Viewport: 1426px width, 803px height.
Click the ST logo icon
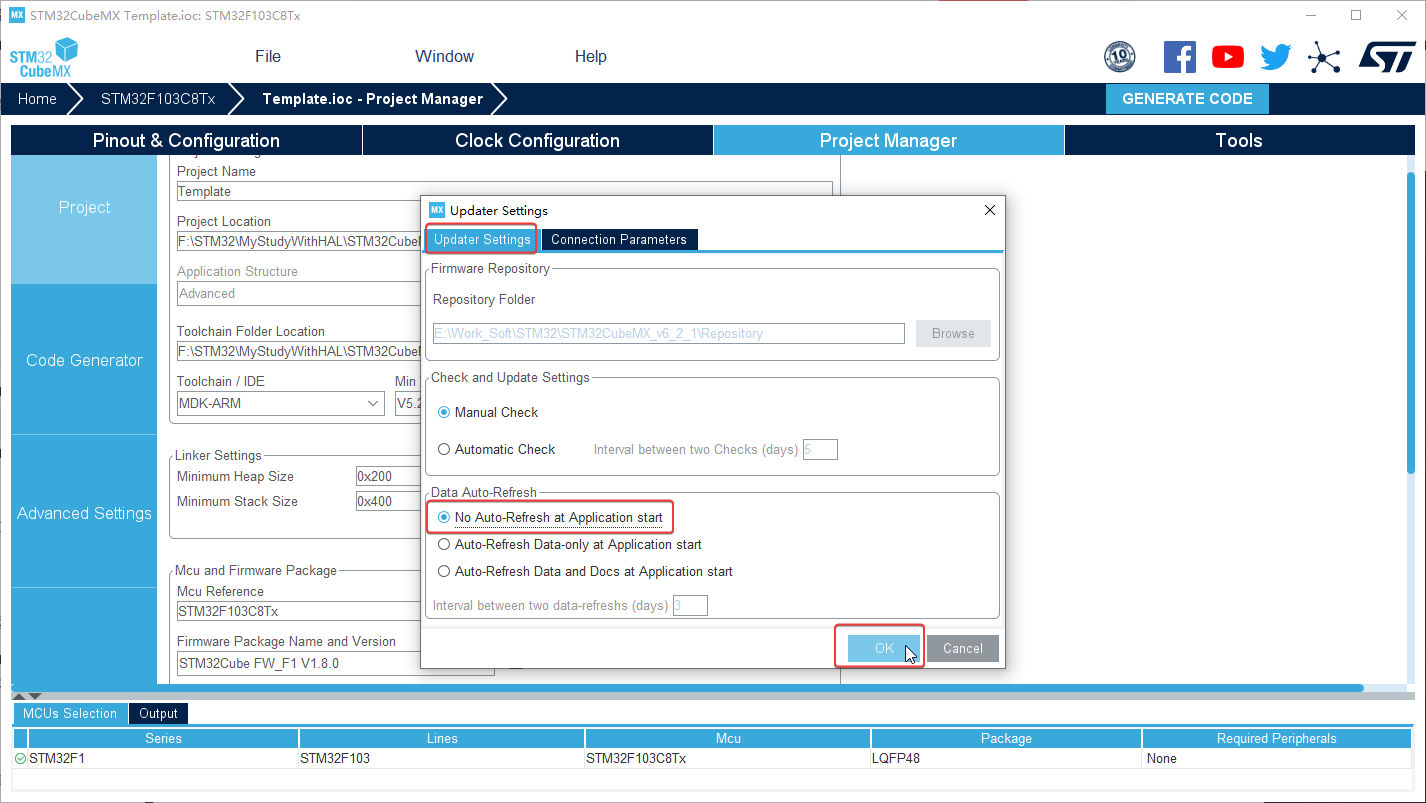pos(1387,57)
